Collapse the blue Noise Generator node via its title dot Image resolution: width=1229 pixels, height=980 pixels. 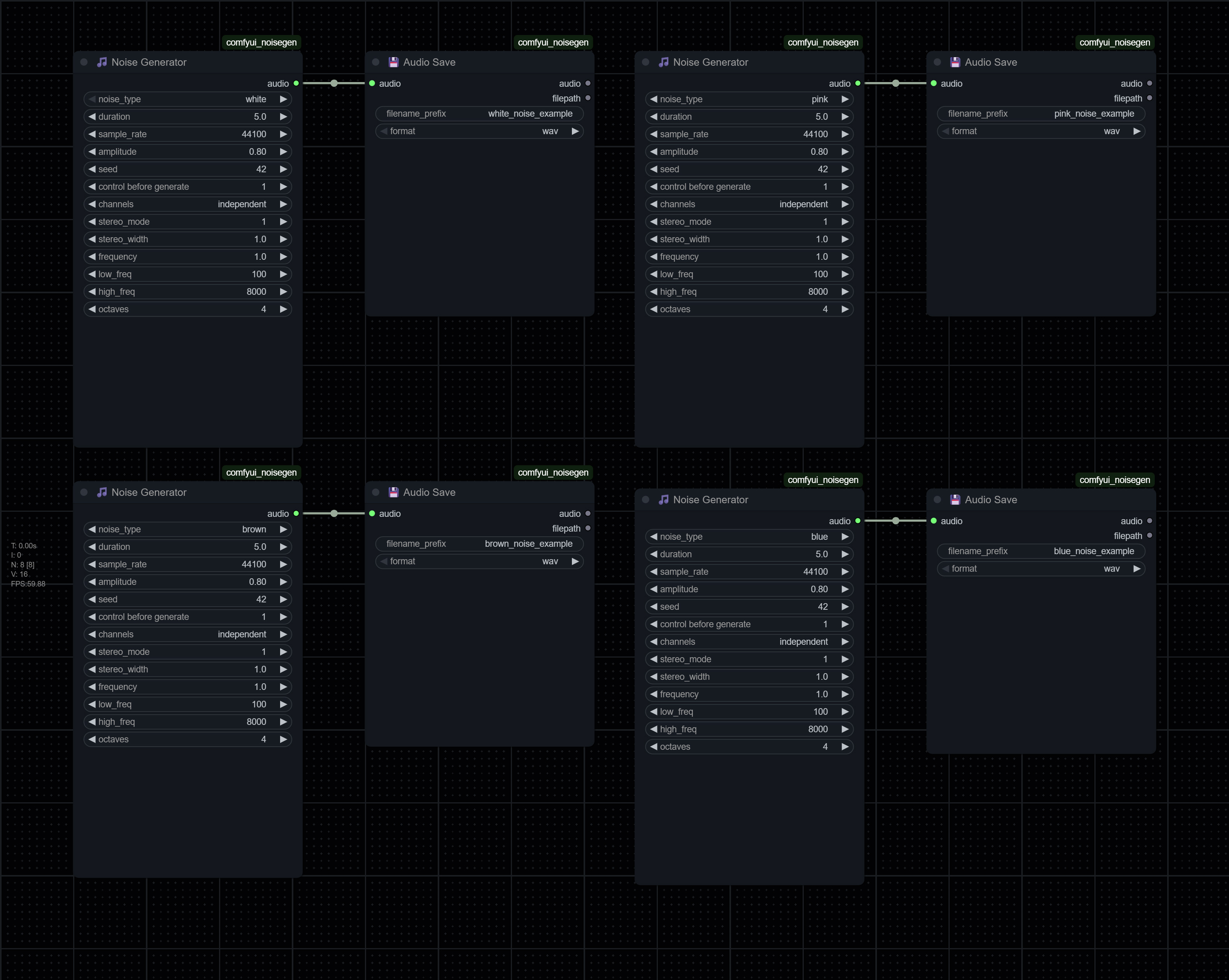(645, 500)
